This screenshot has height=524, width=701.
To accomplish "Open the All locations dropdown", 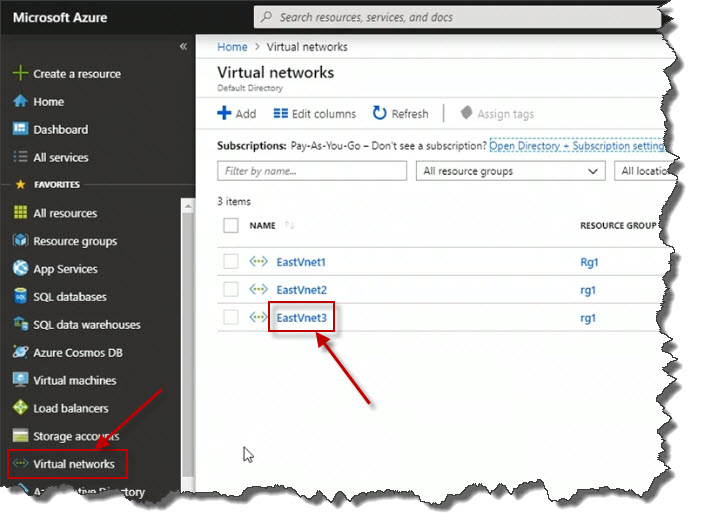I will (645, 171).
